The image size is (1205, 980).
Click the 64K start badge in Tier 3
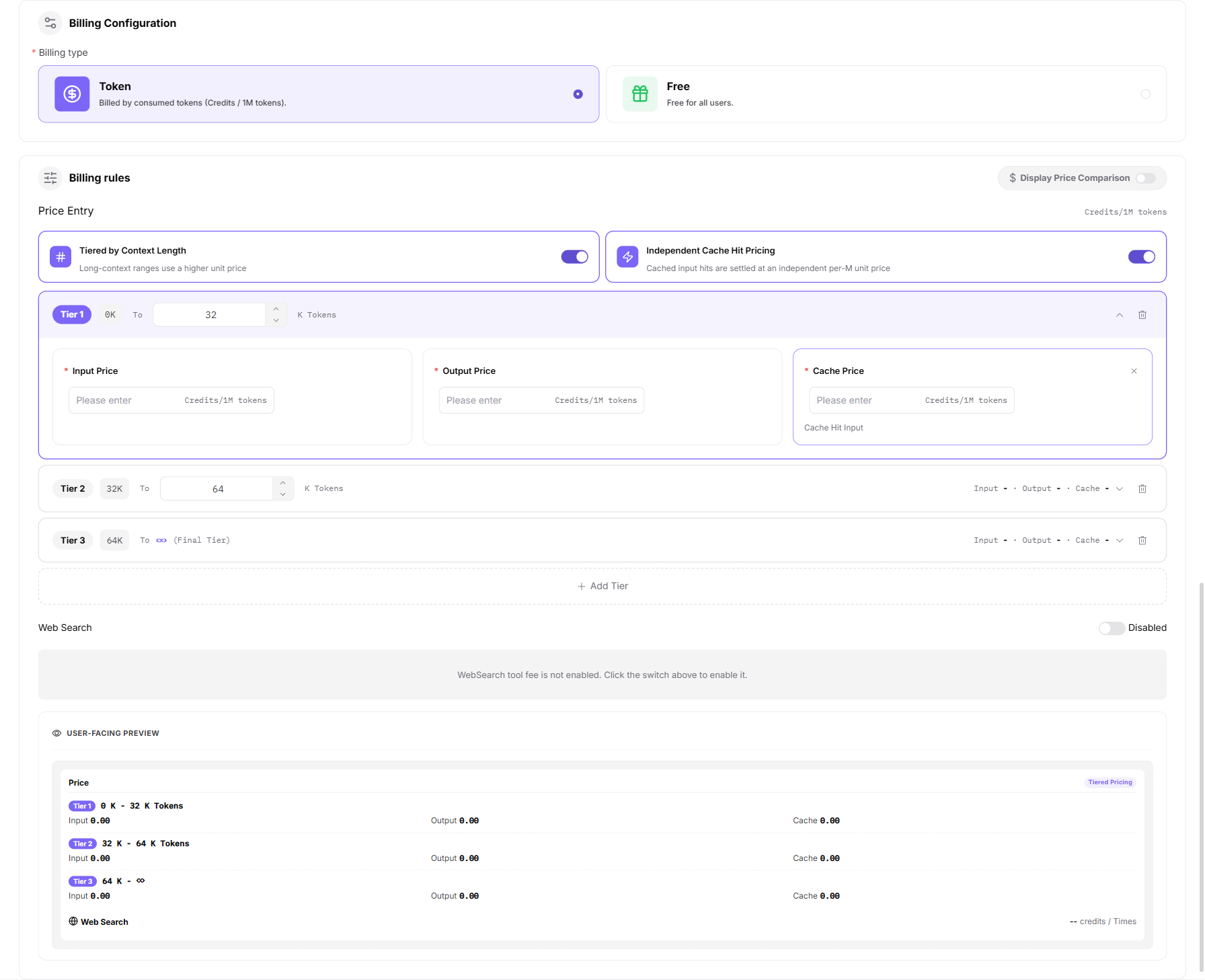tap(114, 540)
